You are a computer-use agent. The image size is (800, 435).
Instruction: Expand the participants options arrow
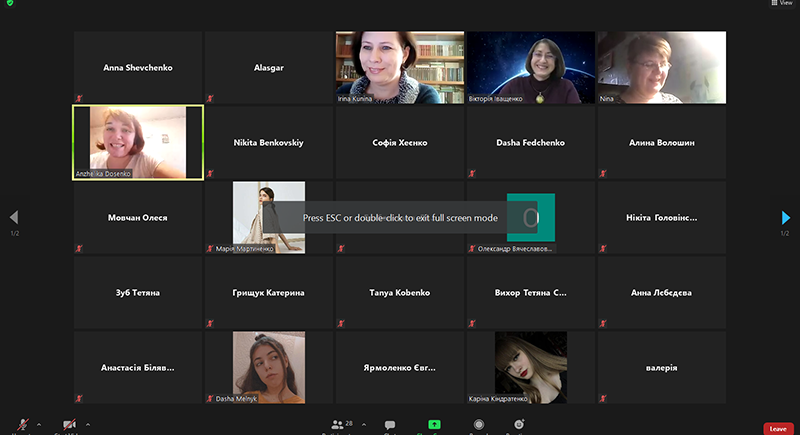(x=363, y=423)
